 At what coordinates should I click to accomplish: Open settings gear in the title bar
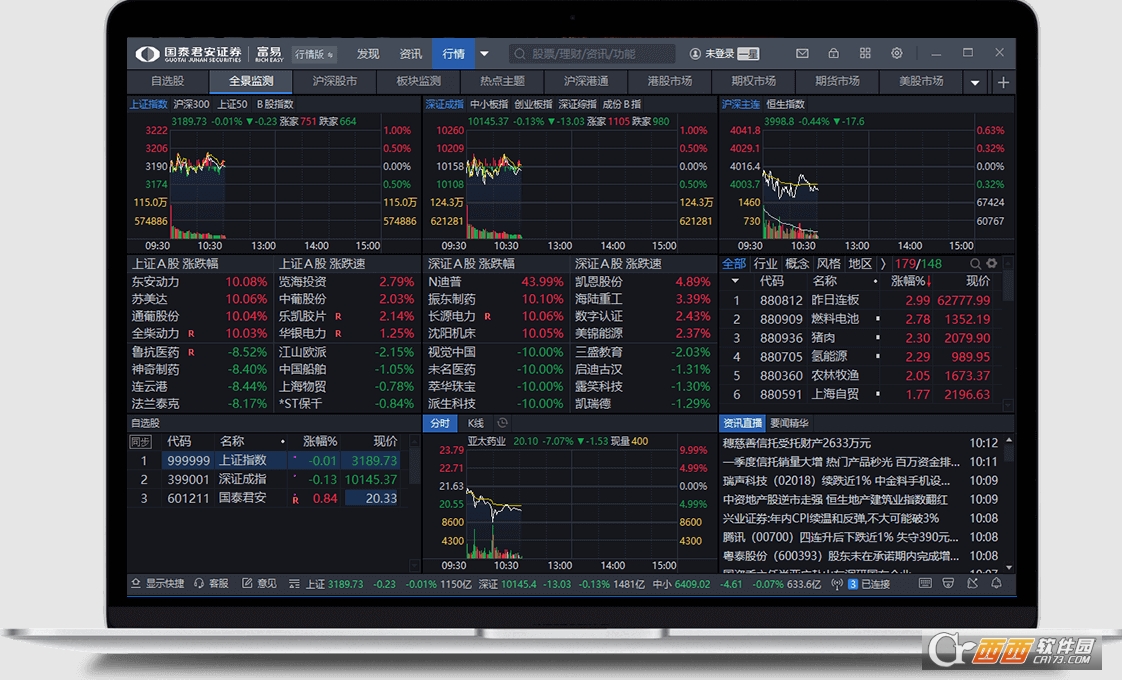tap(897, 54)
